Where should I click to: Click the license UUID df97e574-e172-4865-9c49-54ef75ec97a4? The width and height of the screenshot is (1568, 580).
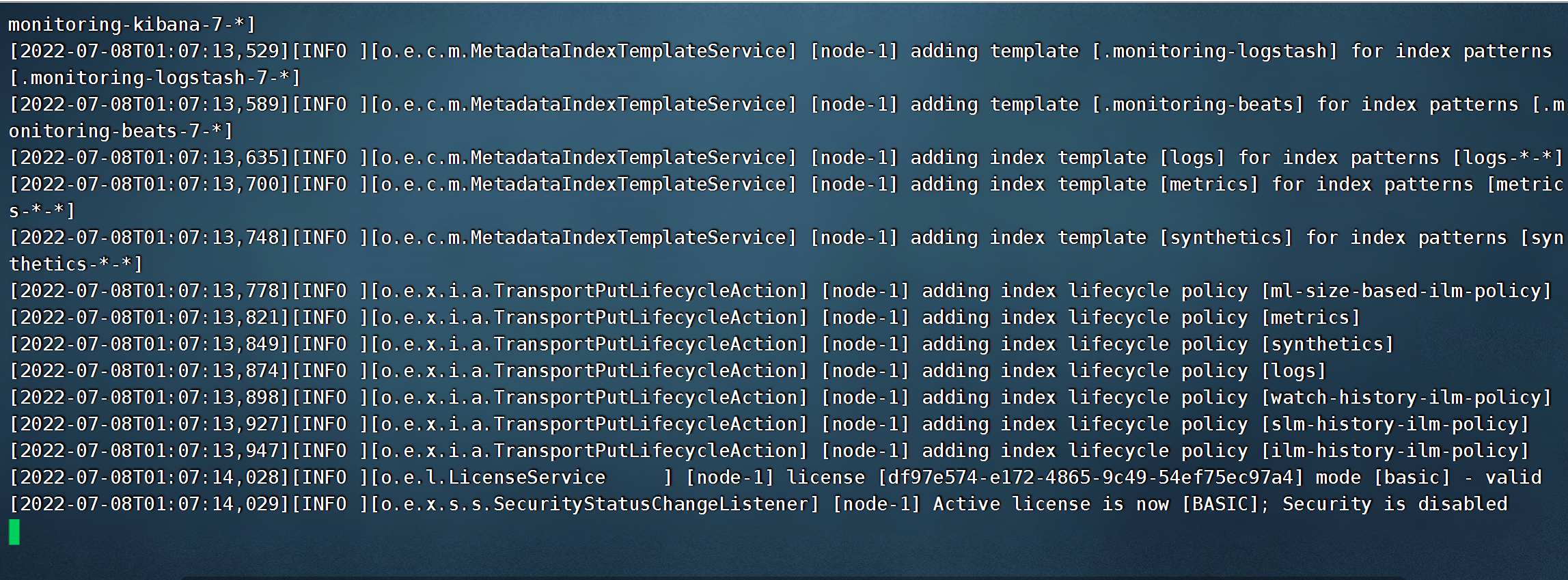1091,478
